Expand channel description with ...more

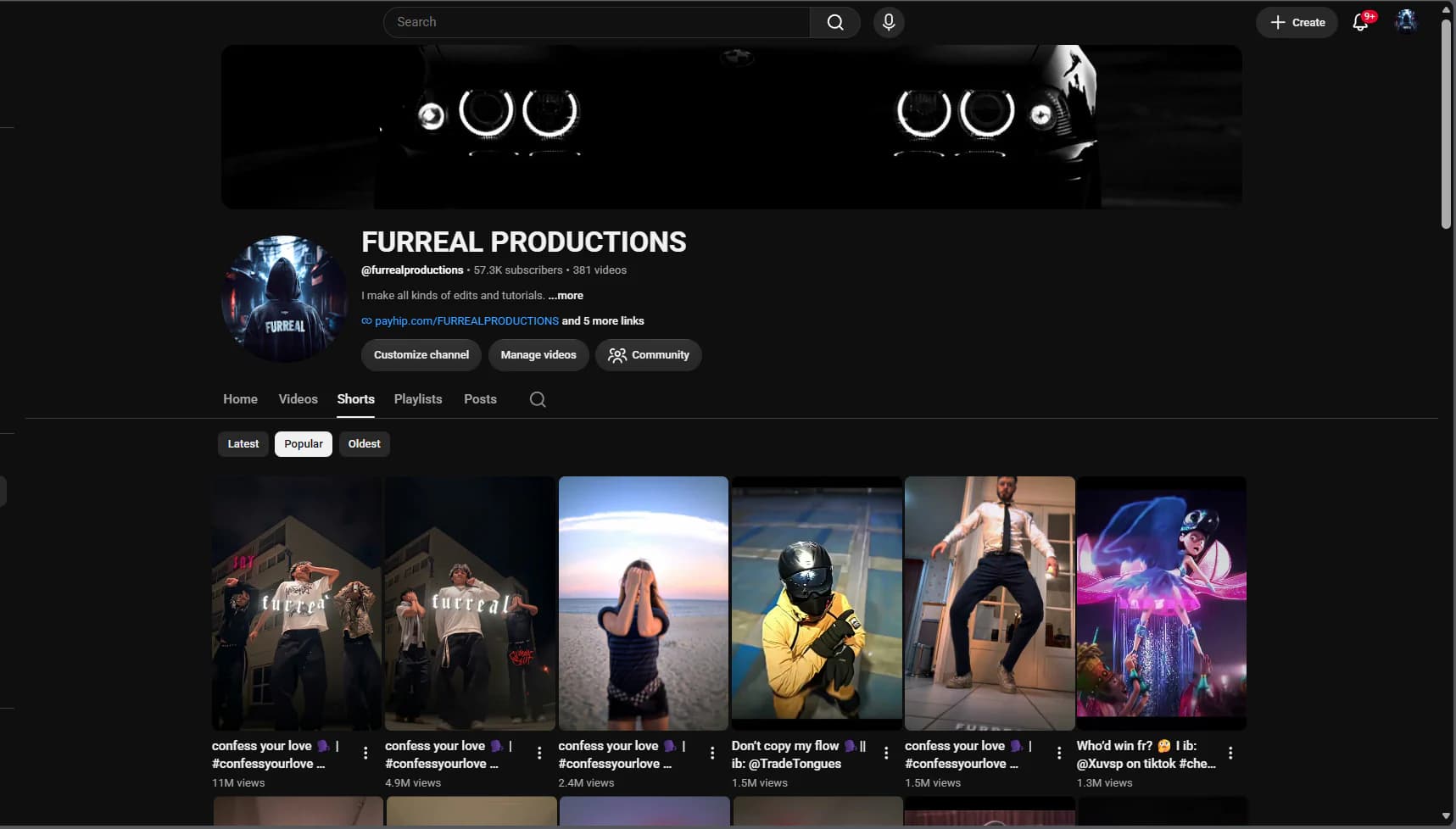click(566, 296)
